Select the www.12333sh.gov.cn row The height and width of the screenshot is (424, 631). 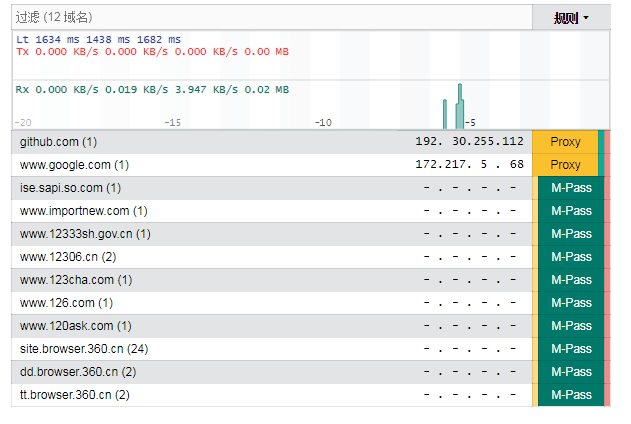pos(85,234)
